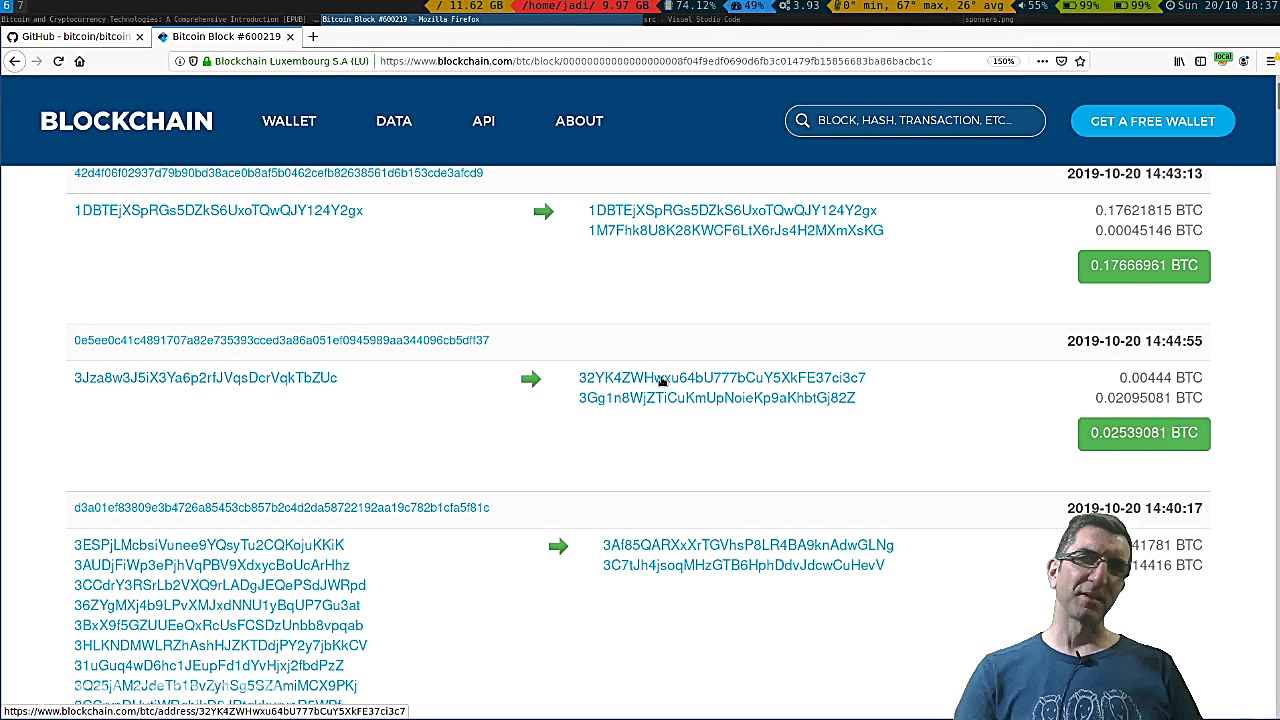This screenshot has height=720, width=1280.
Task: Open address 3HLKNDMWLRZhAshHJZKTDdjPY2y7jbKkCV
Action: point(220,645)
